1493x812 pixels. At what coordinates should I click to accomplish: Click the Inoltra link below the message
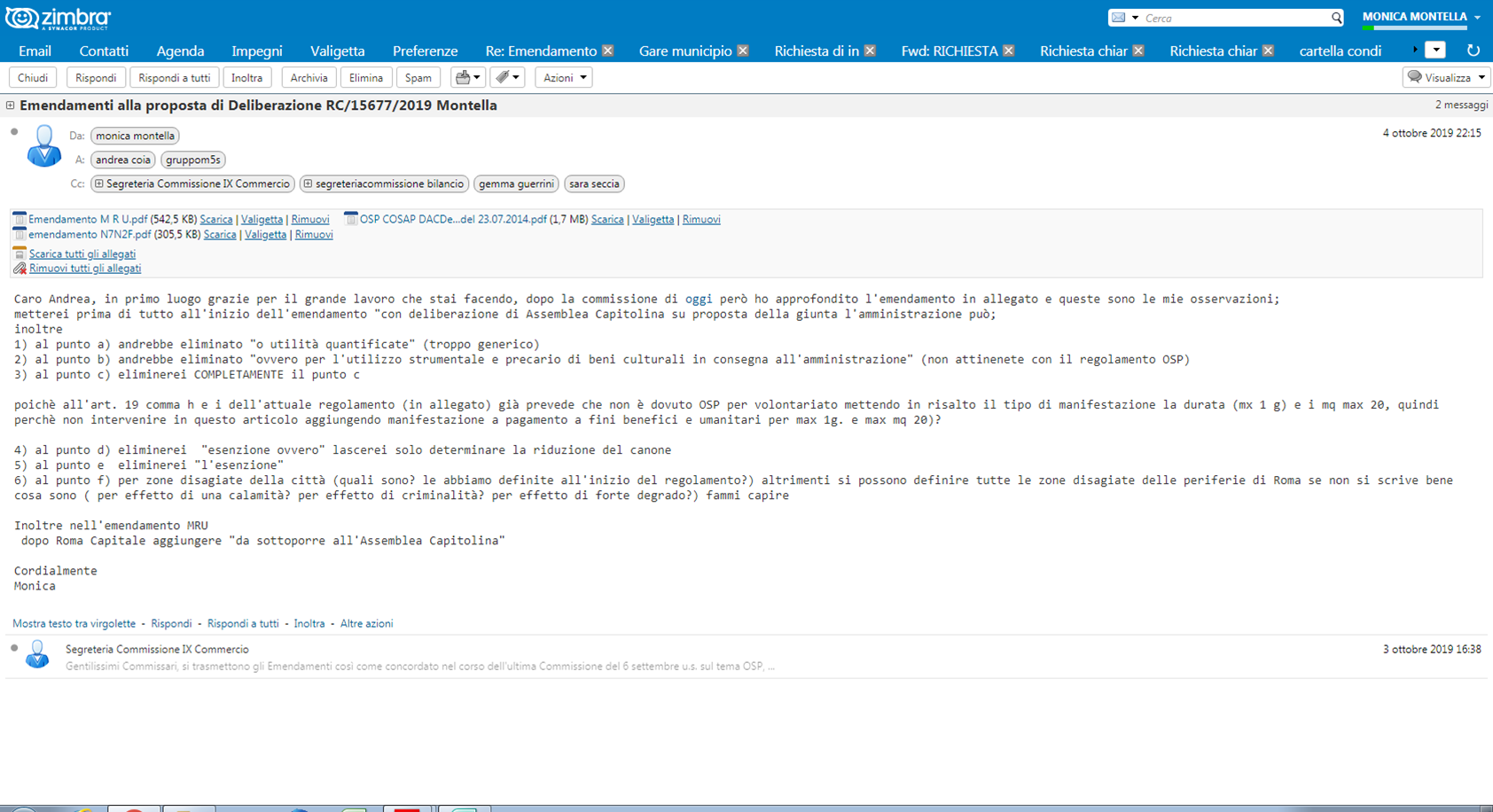pyautogui.click(x=309, y=624)
